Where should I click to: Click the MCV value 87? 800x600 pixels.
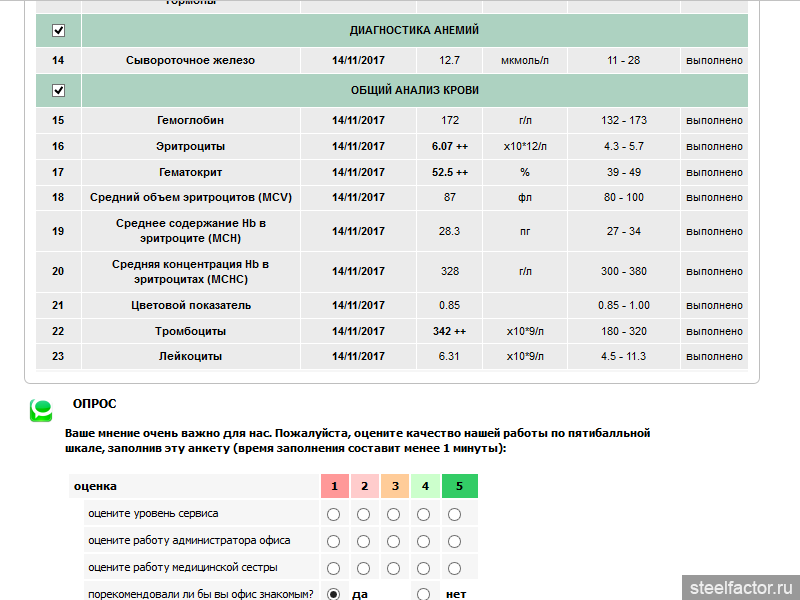click(x=449, y=197)
